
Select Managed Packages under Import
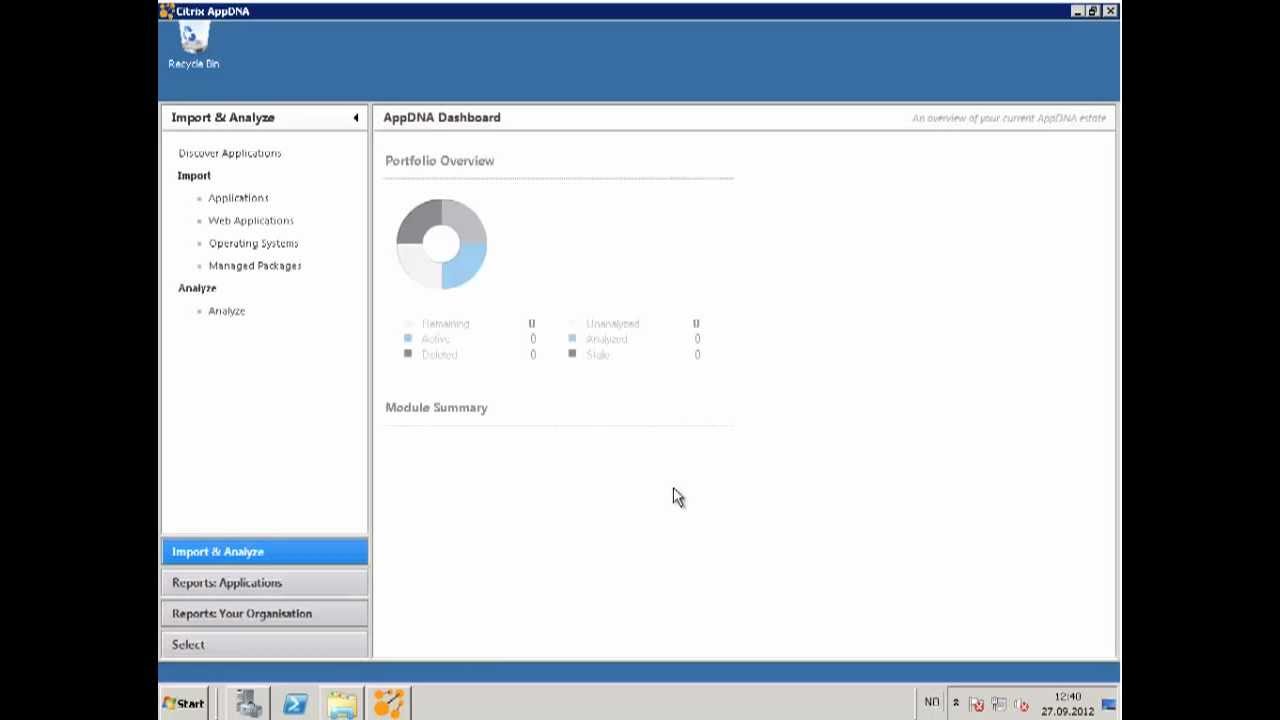click(x=255, y=266)
